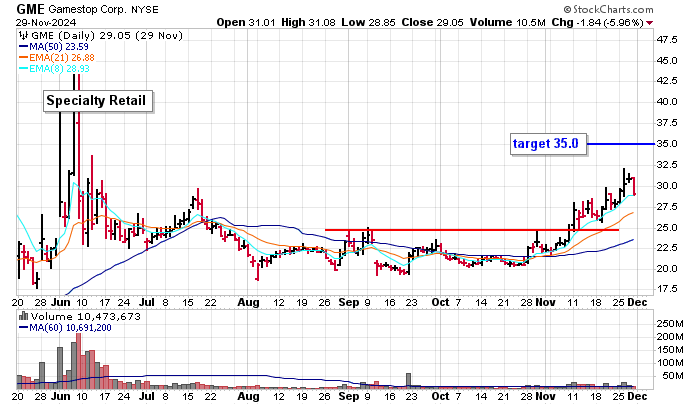Image resolution: width=700 pixels, height=405 pixels.
Task: Click the MA(60) 10,691,200 volume legend
Action: click(70, 328)
